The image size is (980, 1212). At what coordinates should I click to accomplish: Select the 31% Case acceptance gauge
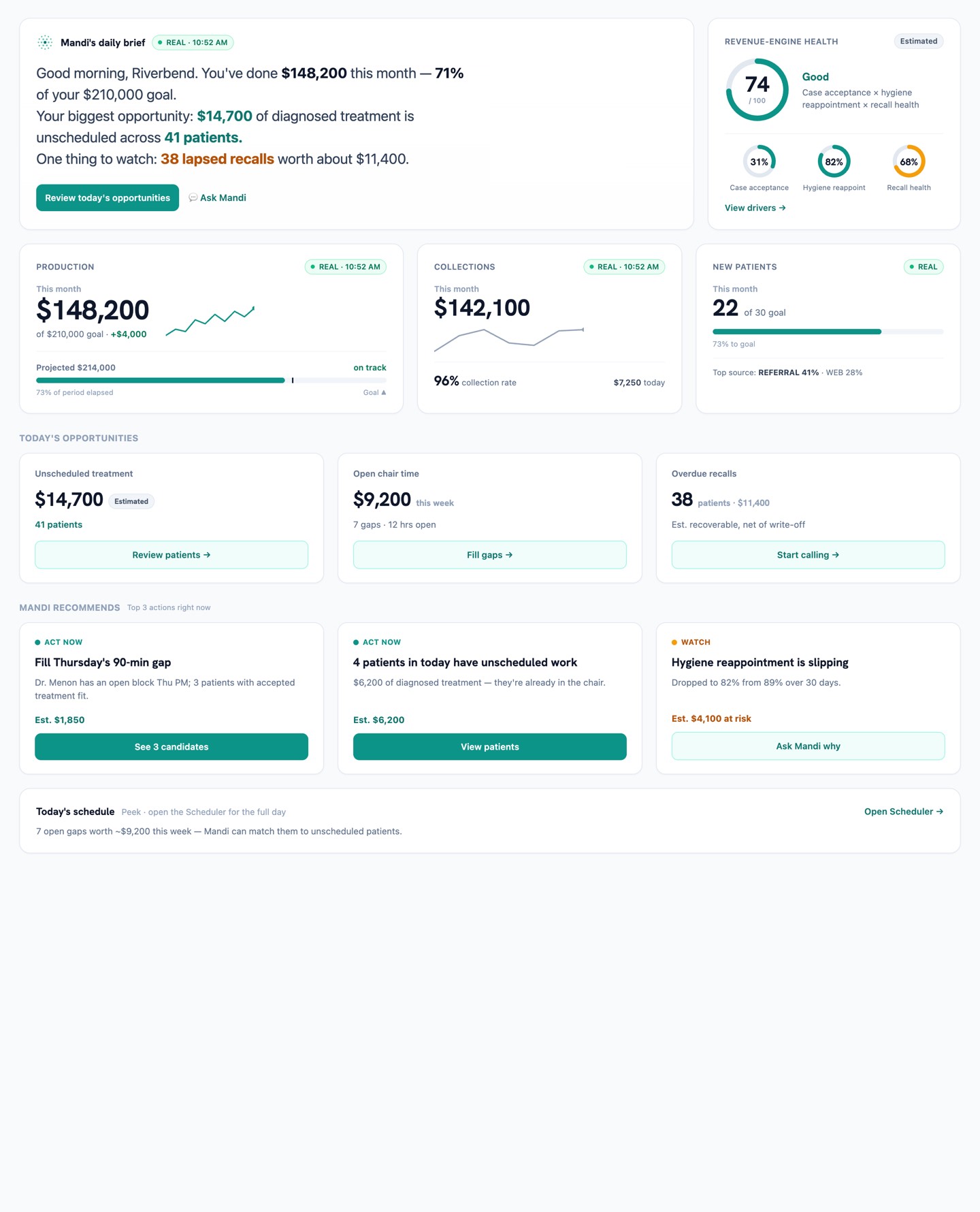759,161
